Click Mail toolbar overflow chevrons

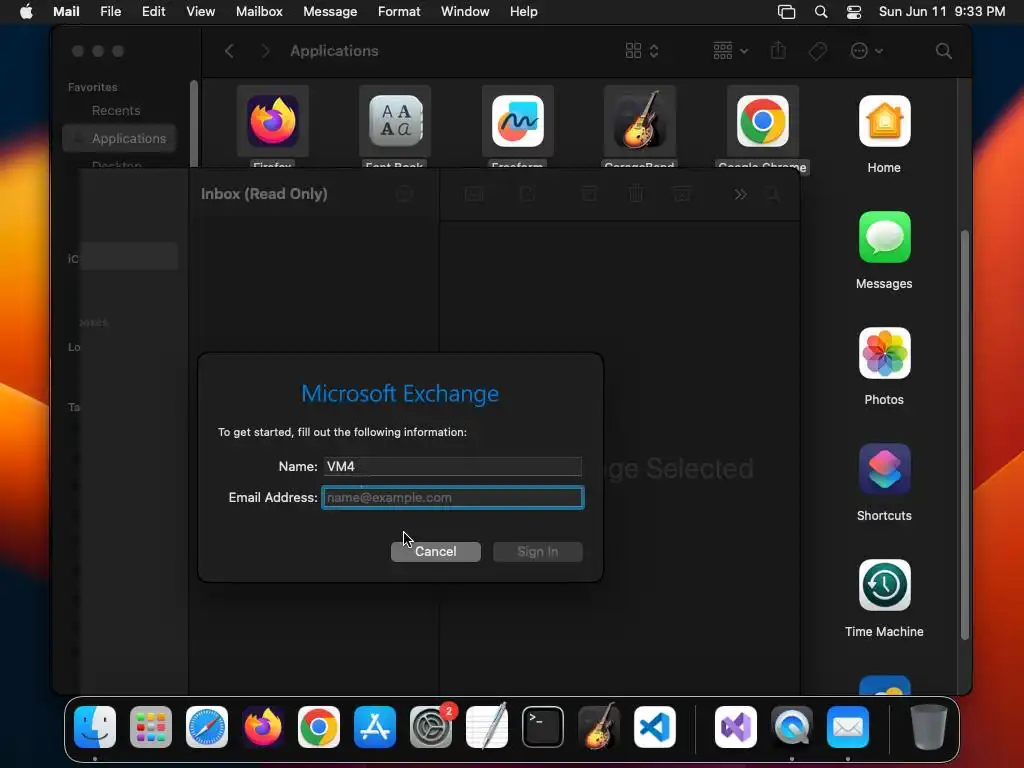(x=740, y=194)
